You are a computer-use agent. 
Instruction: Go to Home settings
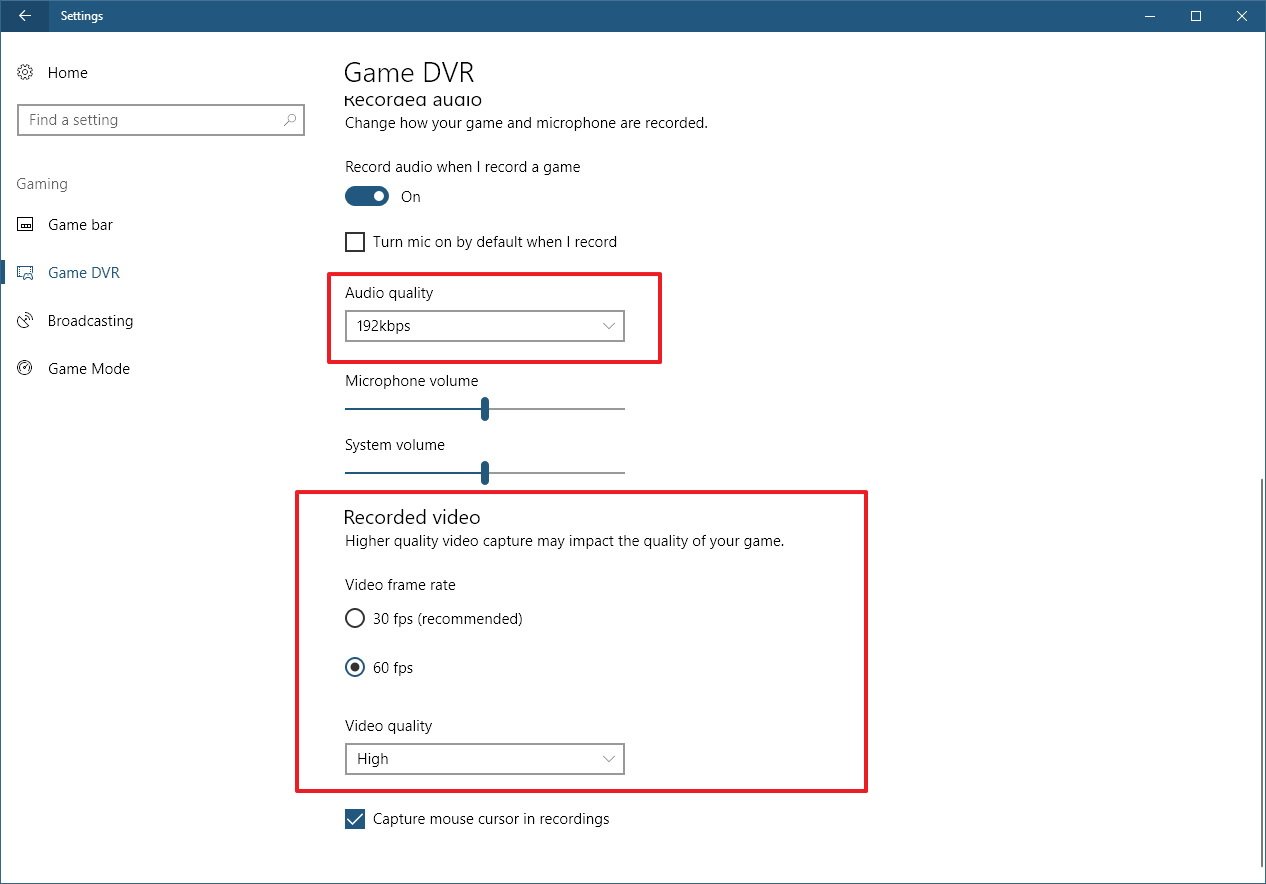(67, 73)
